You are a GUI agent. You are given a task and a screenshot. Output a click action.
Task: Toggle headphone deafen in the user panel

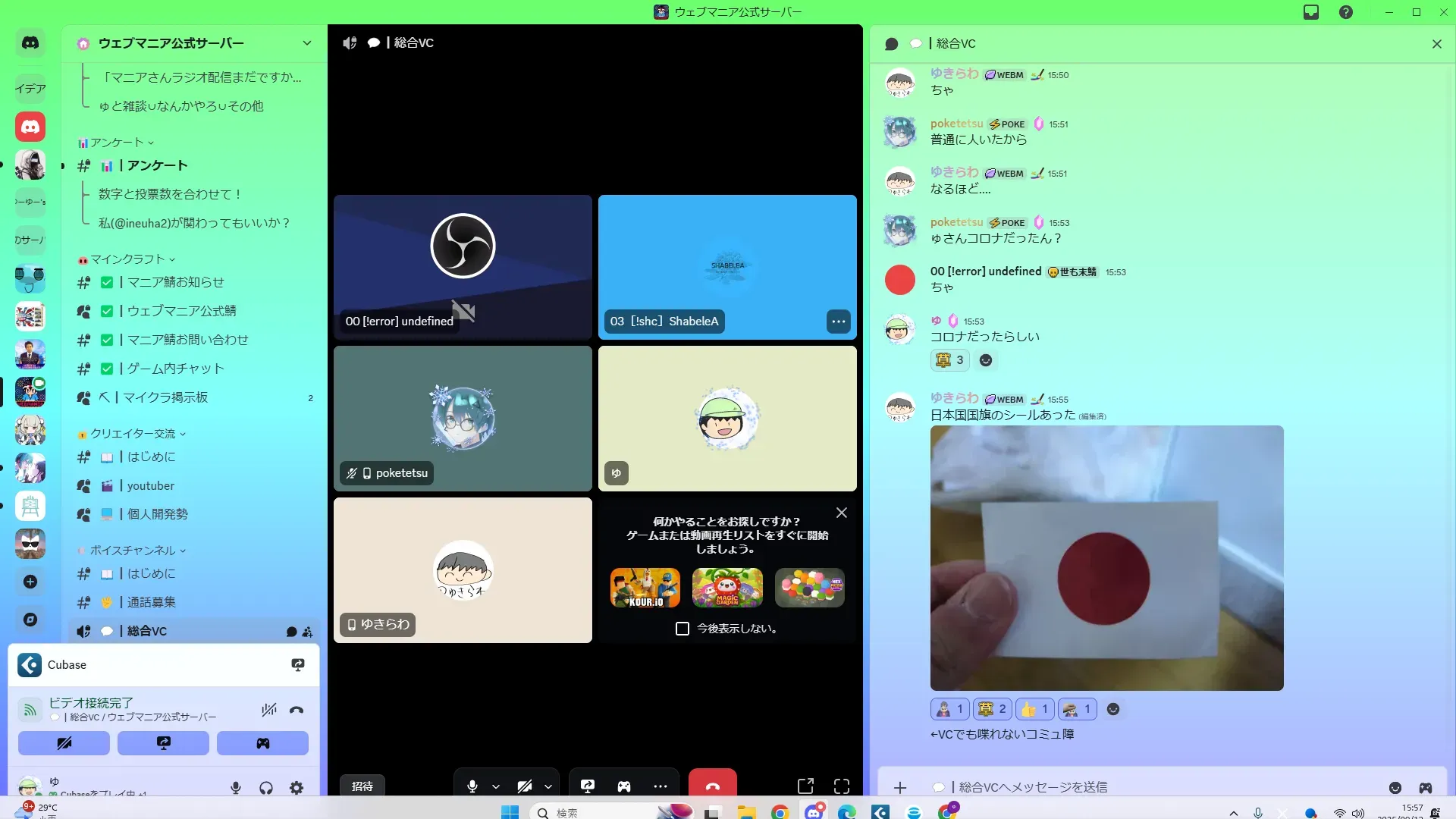266,788
